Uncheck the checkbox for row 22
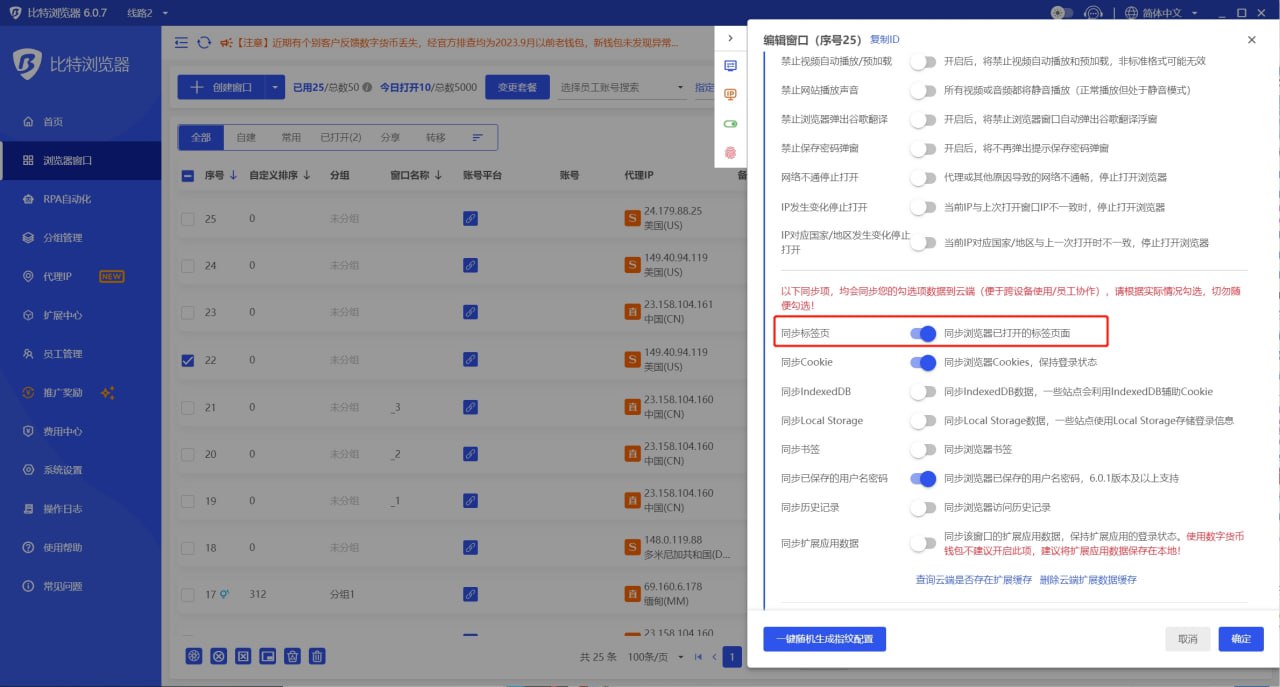The width and height of the screenshot is (1280, 687). point(188,360)
